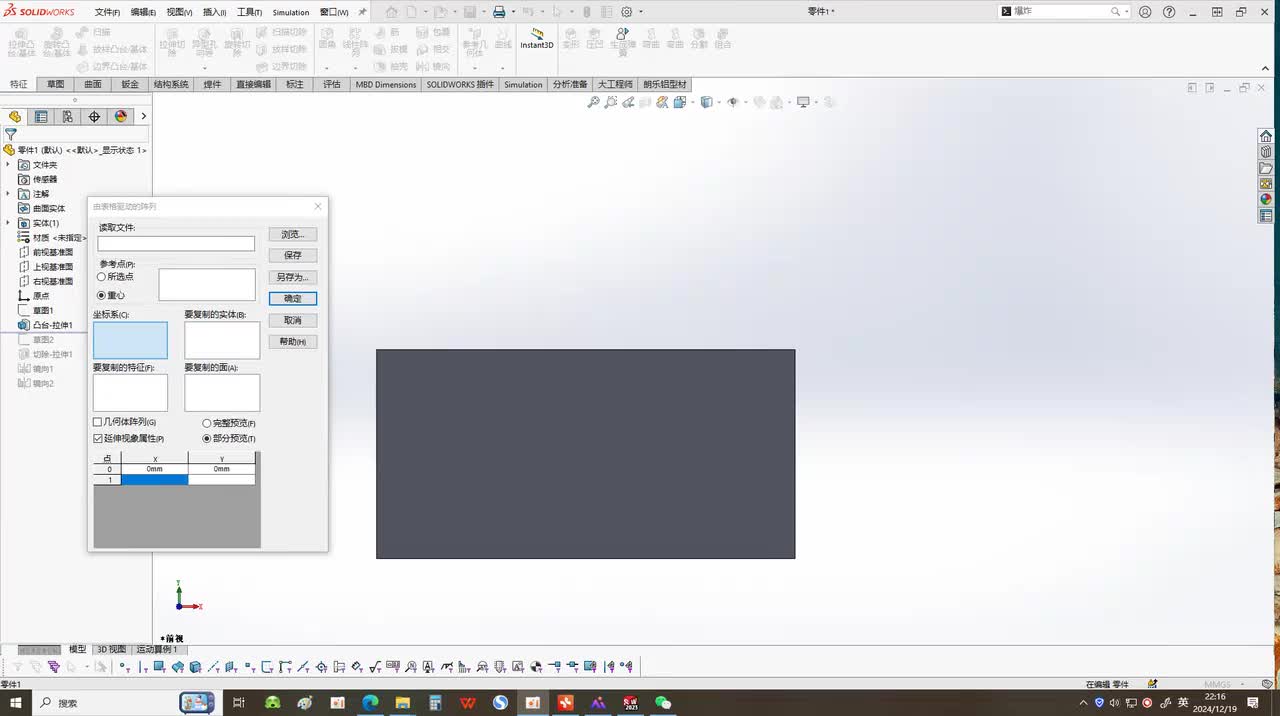Click the 保存 button in the dialog
The width and height of the screenshot is (1280, 716).
point(292,255)
